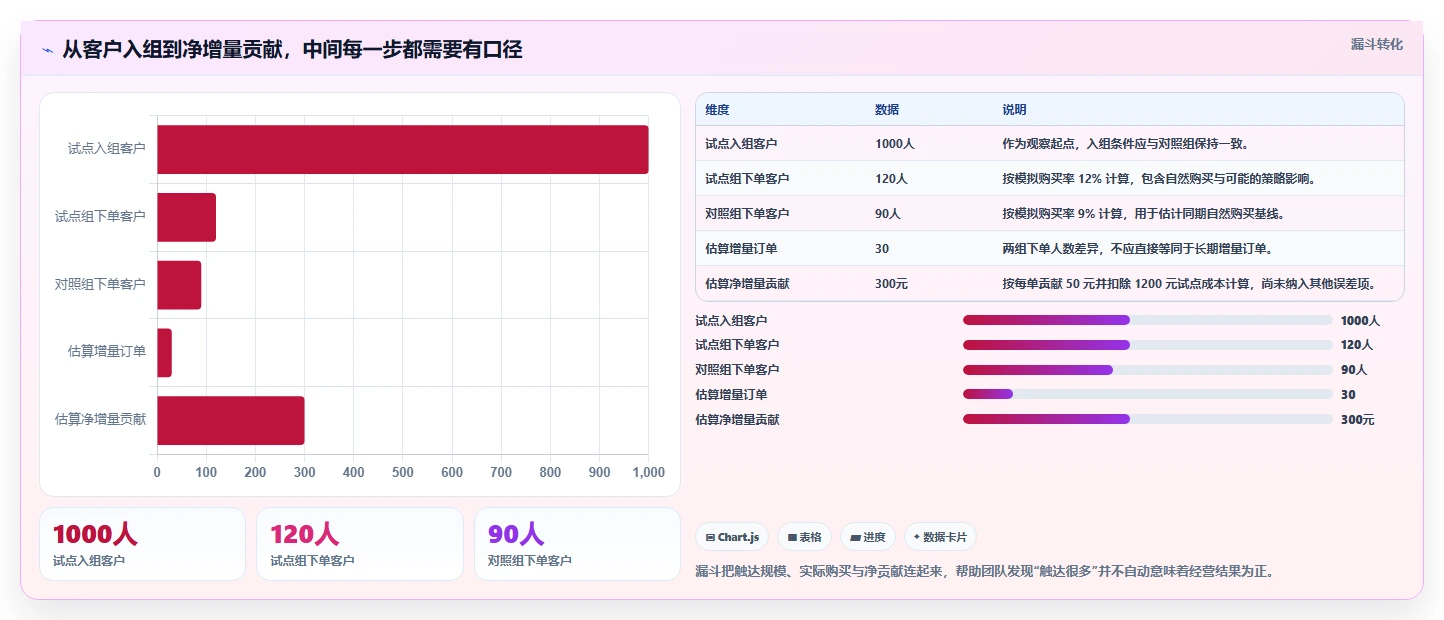
Task: Click the 表格 chip
Action: pyautogui.click(x=804, y=537)
